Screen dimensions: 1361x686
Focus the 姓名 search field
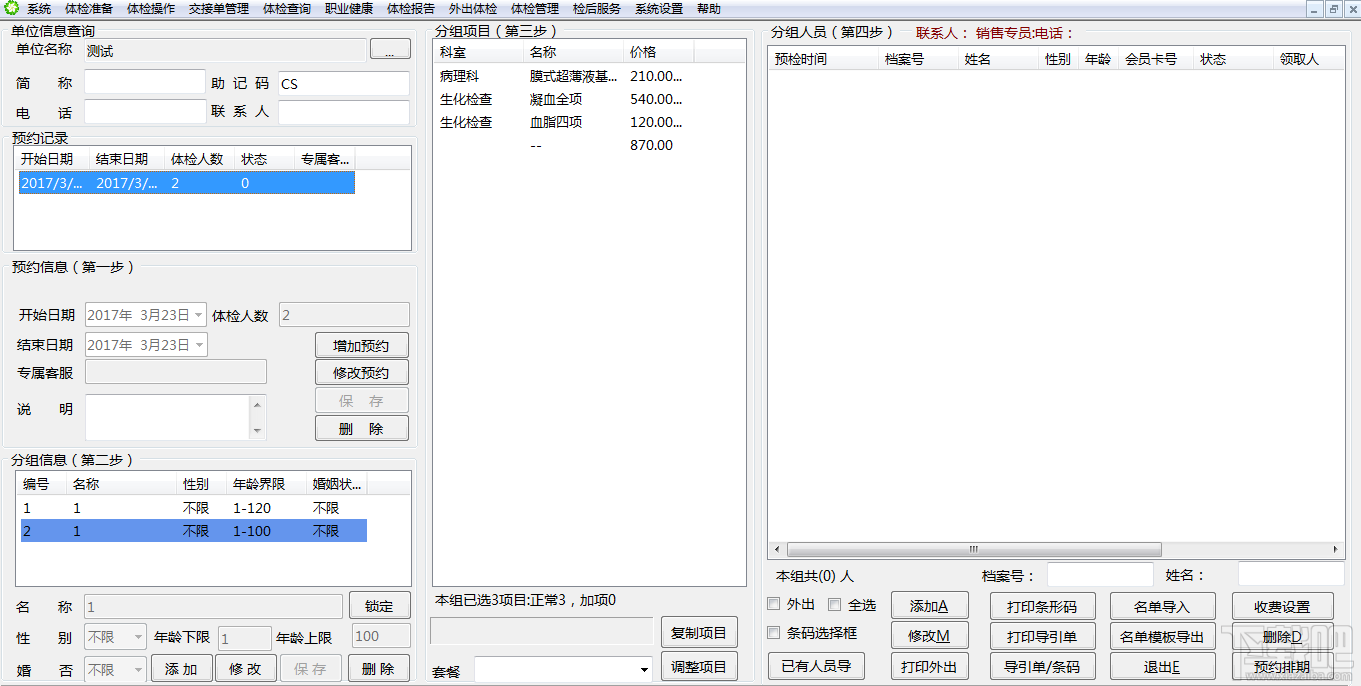[x=1291, y=574]
